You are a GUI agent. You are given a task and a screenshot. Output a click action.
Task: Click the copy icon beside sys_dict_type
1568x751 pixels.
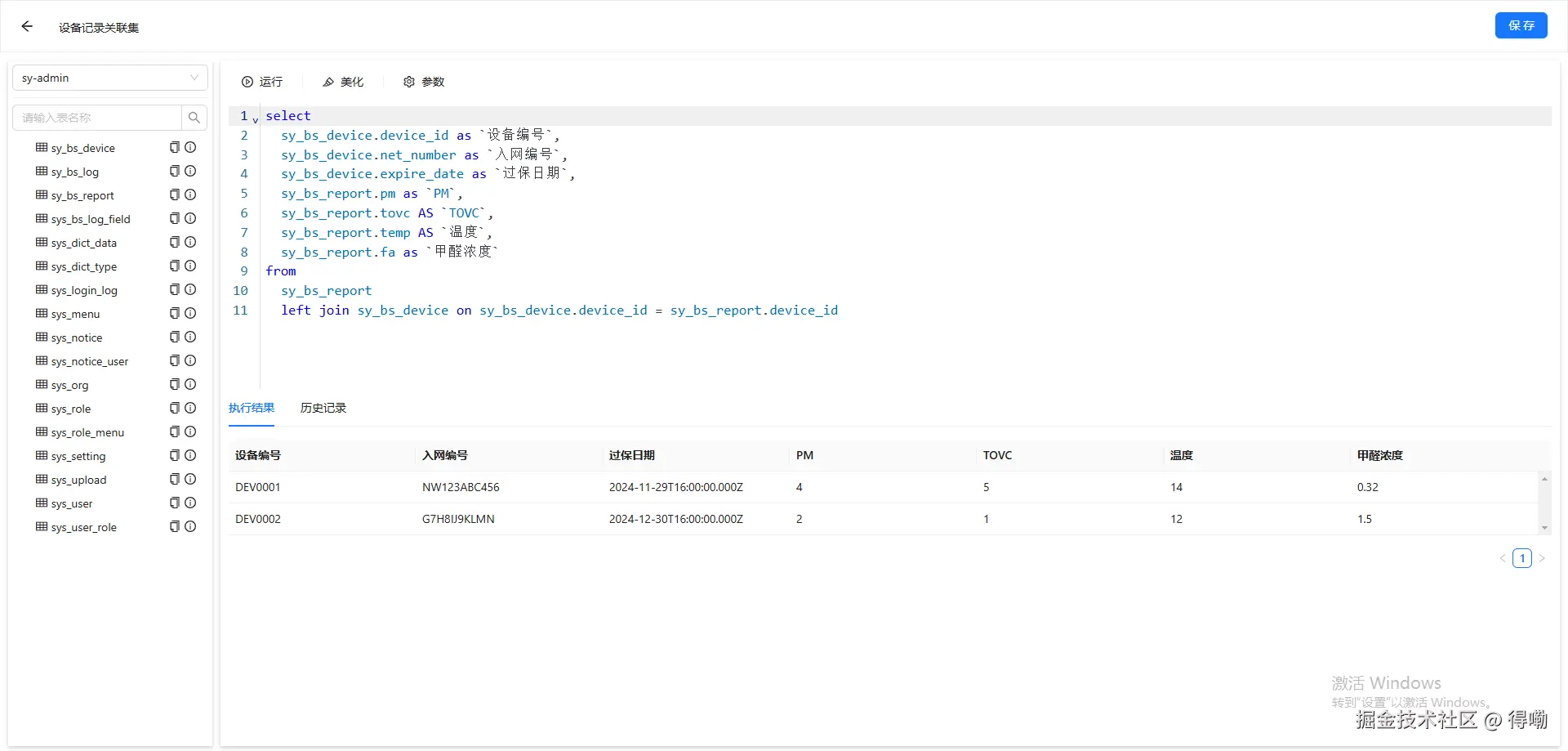[174, 266]
